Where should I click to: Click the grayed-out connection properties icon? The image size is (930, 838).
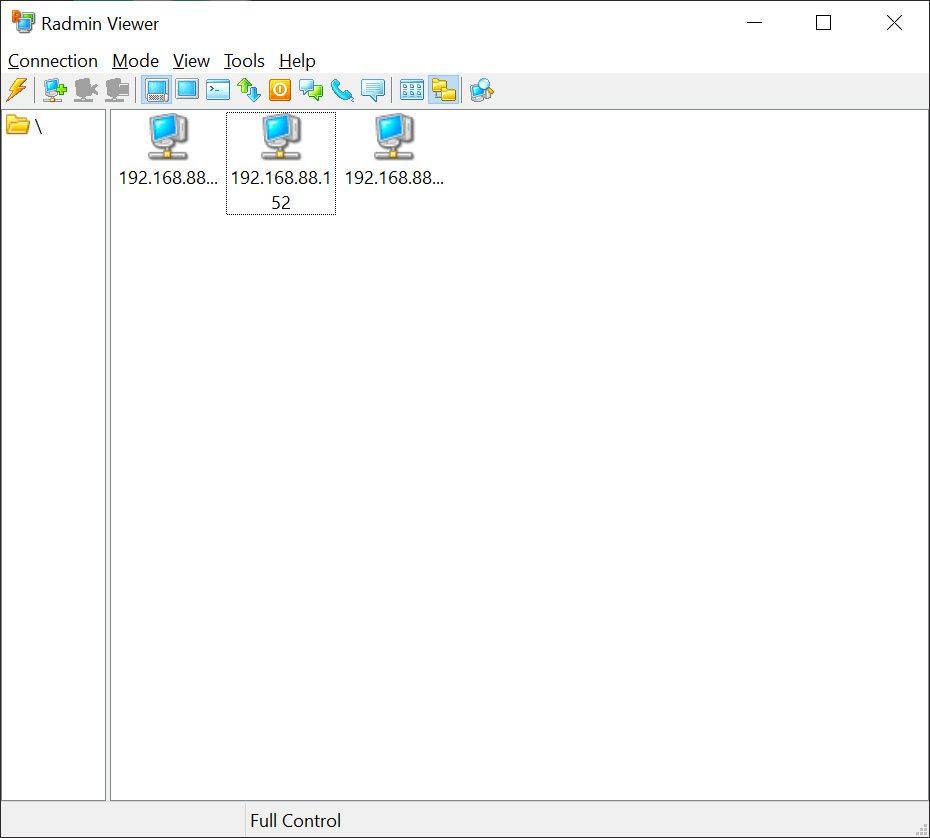pyautogui.click(x=117, y=90)
